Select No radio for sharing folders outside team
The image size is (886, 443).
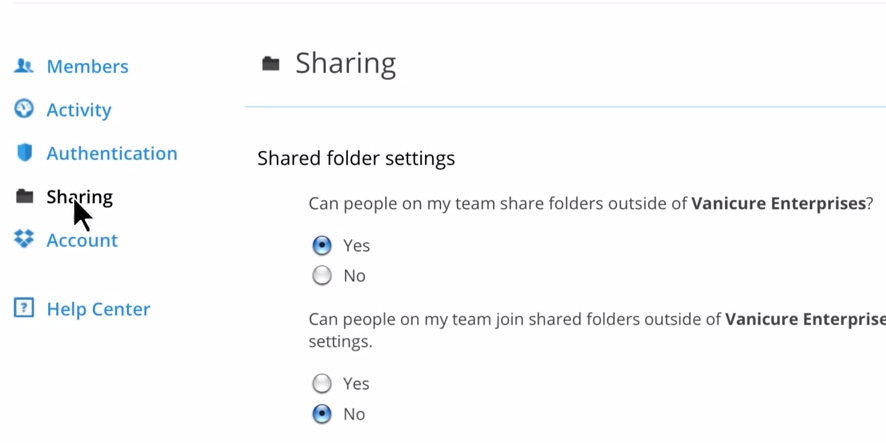322,275
